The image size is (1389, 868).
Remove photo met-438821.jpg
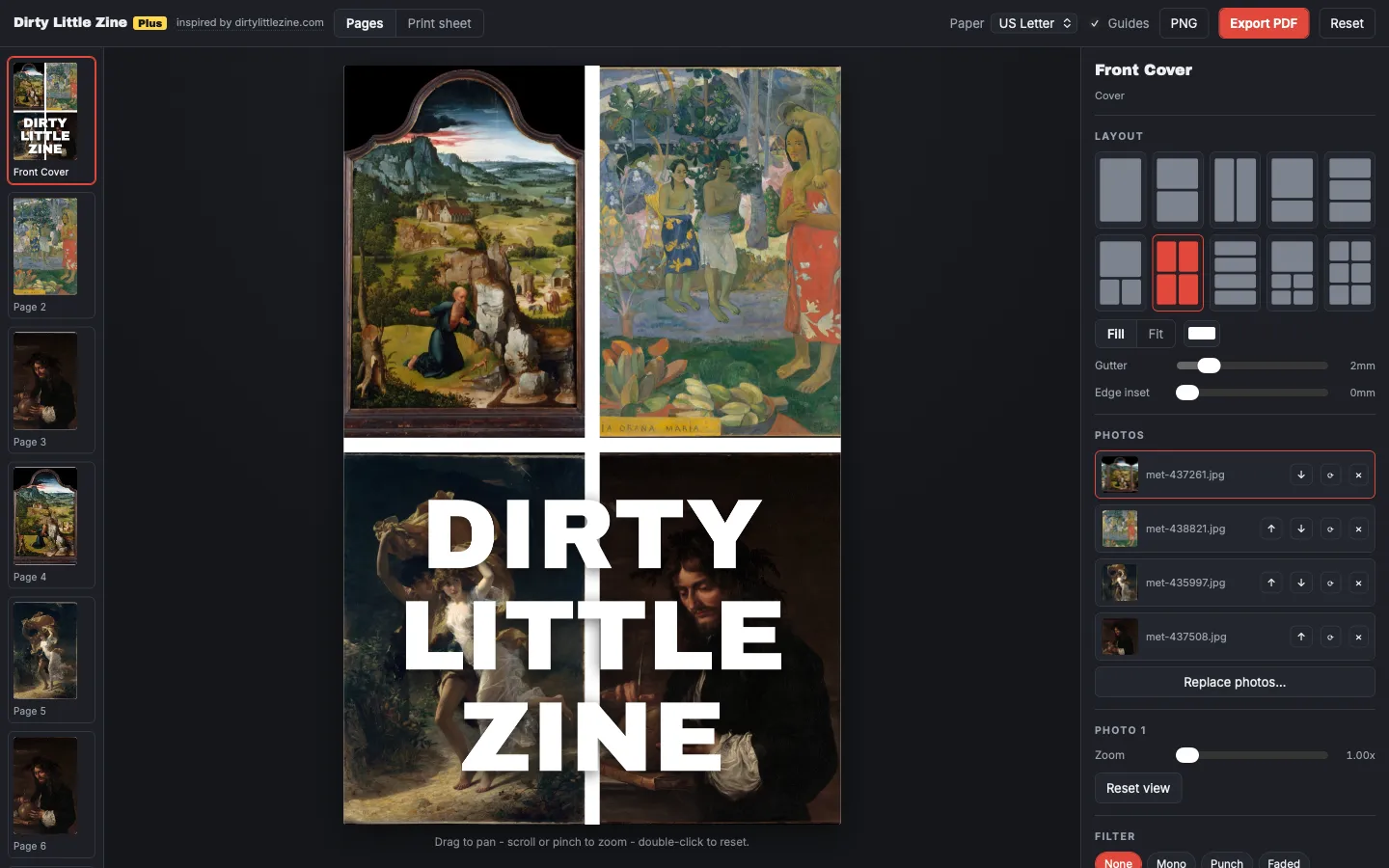pyautogui.click(x=1358, y=529)
